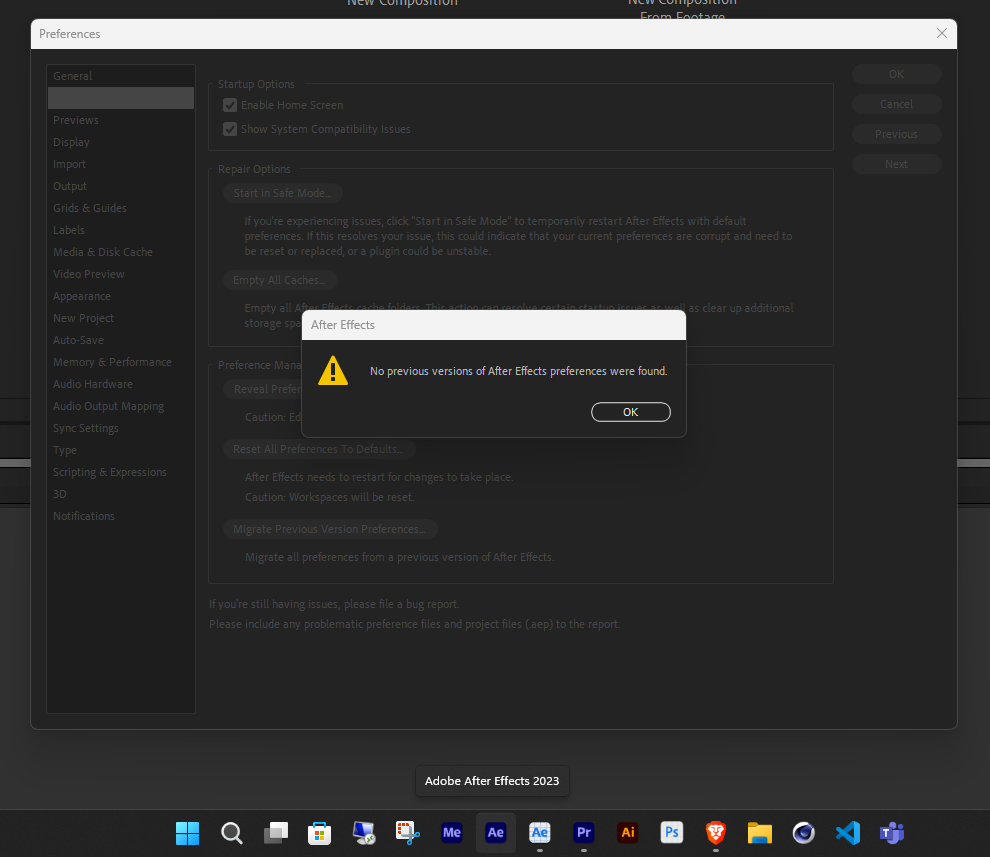Launch Premiere Pro from the taskbar
990x857 pixels.
(583, 832)
